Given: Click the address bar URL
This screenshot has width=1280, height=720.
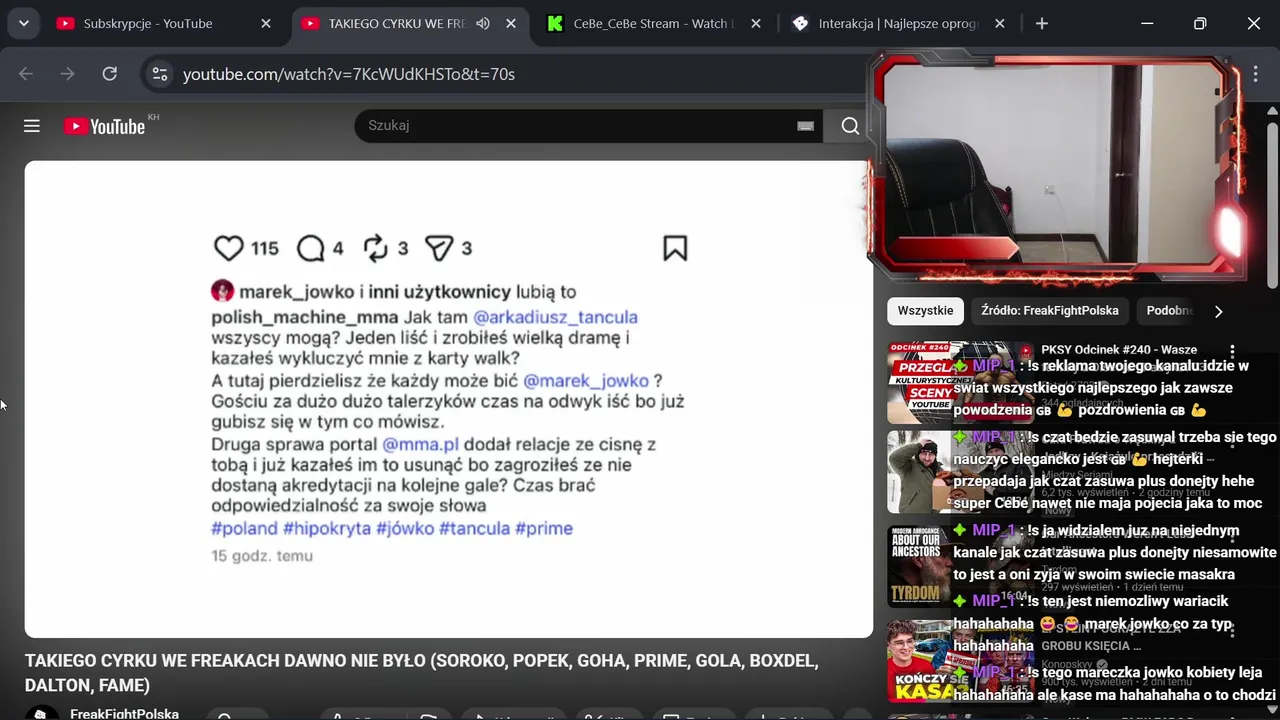Looking at the screenshot, I should 349,74.
